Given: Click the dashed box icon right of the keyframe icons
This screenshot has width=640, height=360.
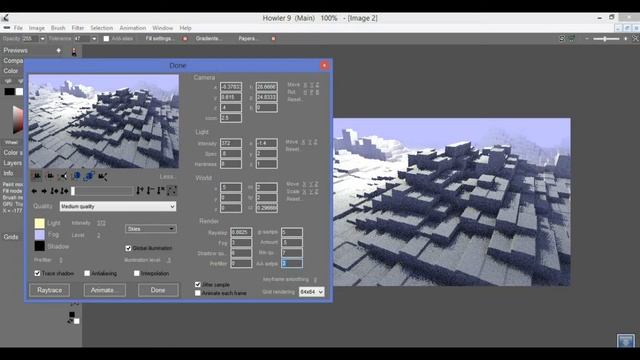Looking at the screenshot, I should point(171,190).
